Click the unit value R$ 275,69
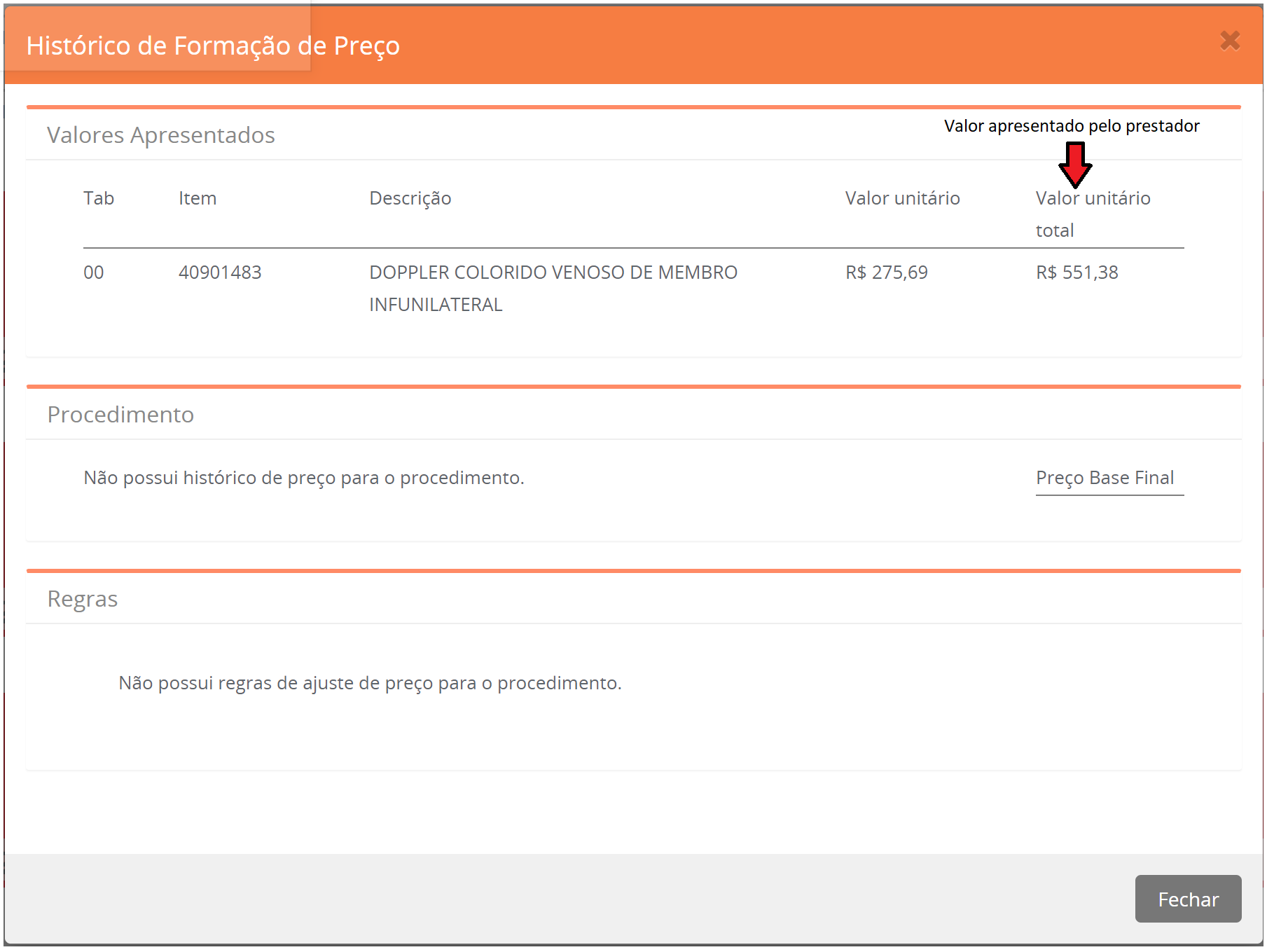Viewport: 1267px width, 952px height. pyautogui.click(x=886, y=273)
